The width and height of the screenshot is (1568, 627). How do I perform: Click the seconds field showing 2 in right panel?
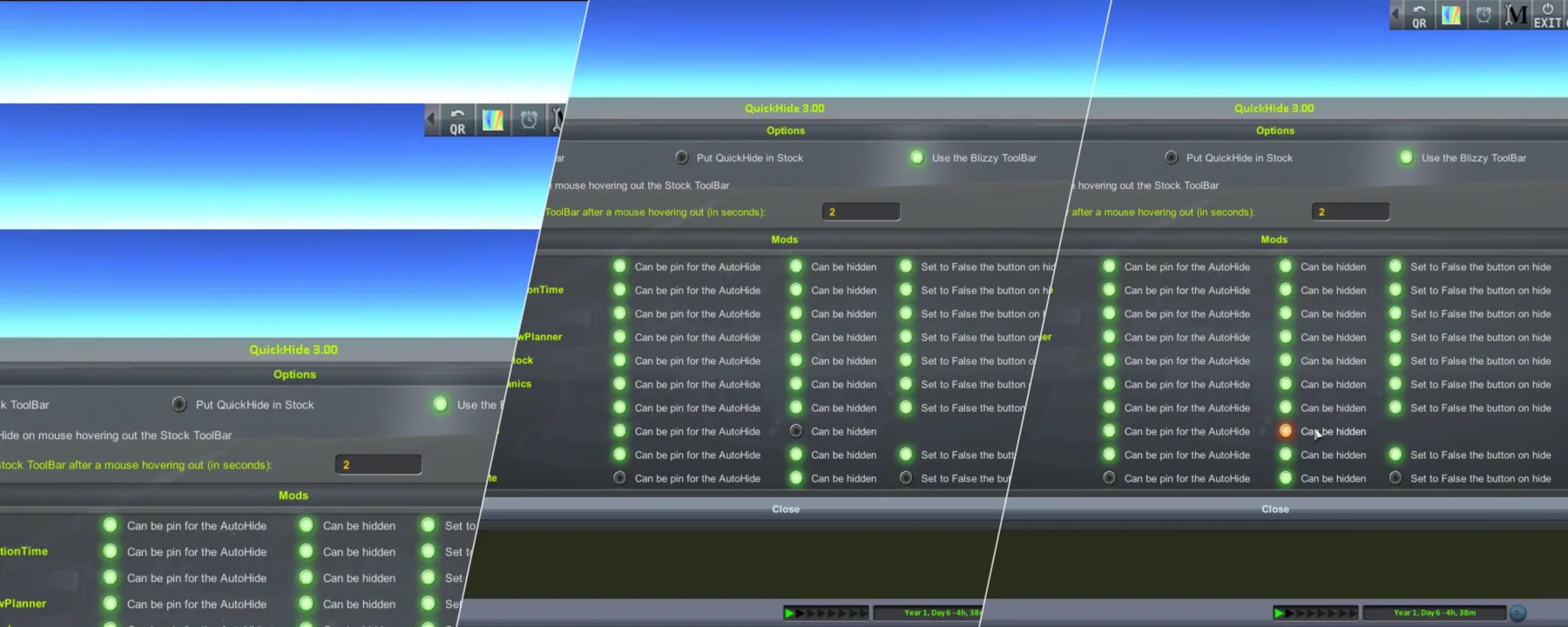(1350, 212)
